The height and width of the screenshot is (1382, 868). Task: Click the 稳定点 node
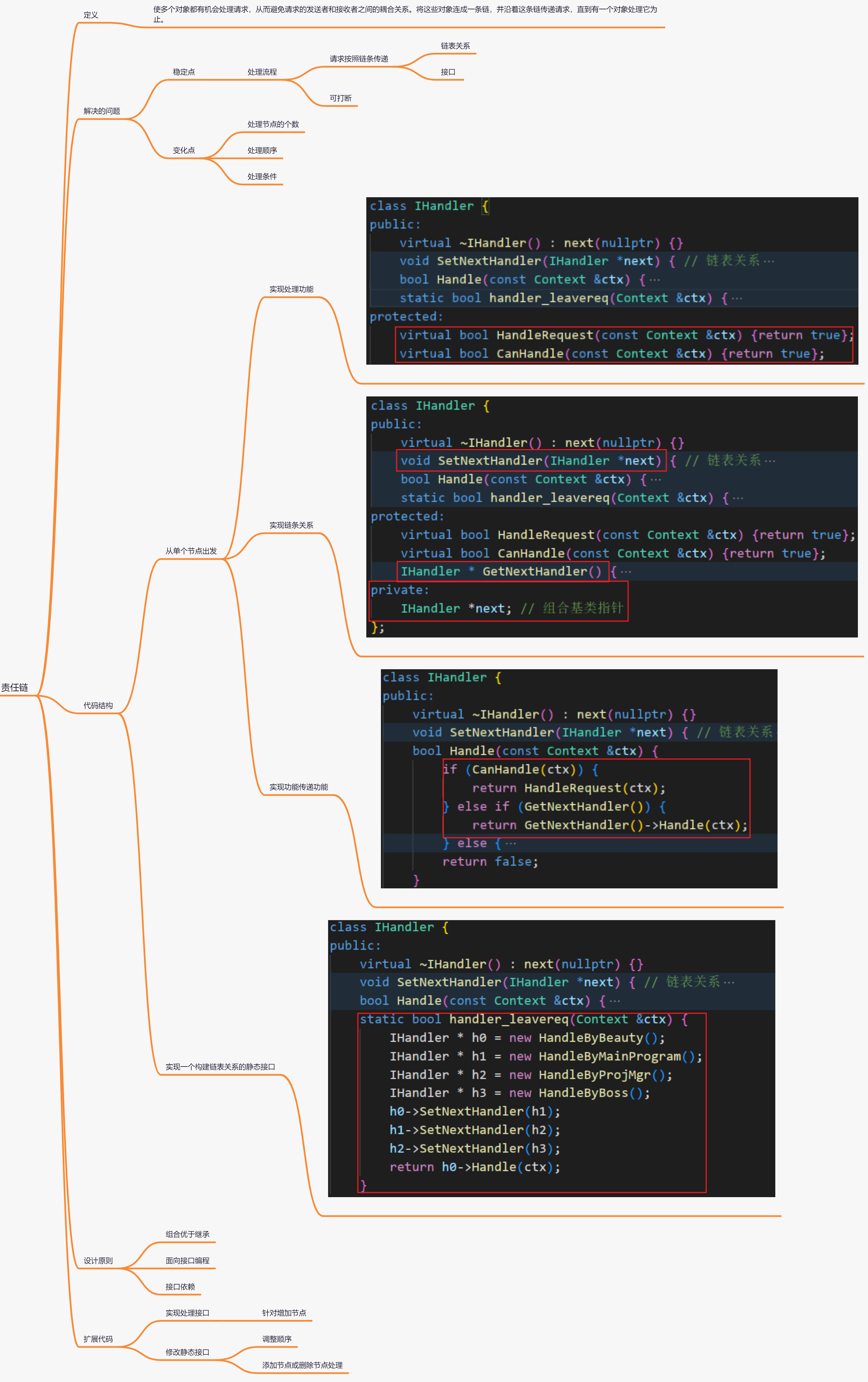(184, 72)
